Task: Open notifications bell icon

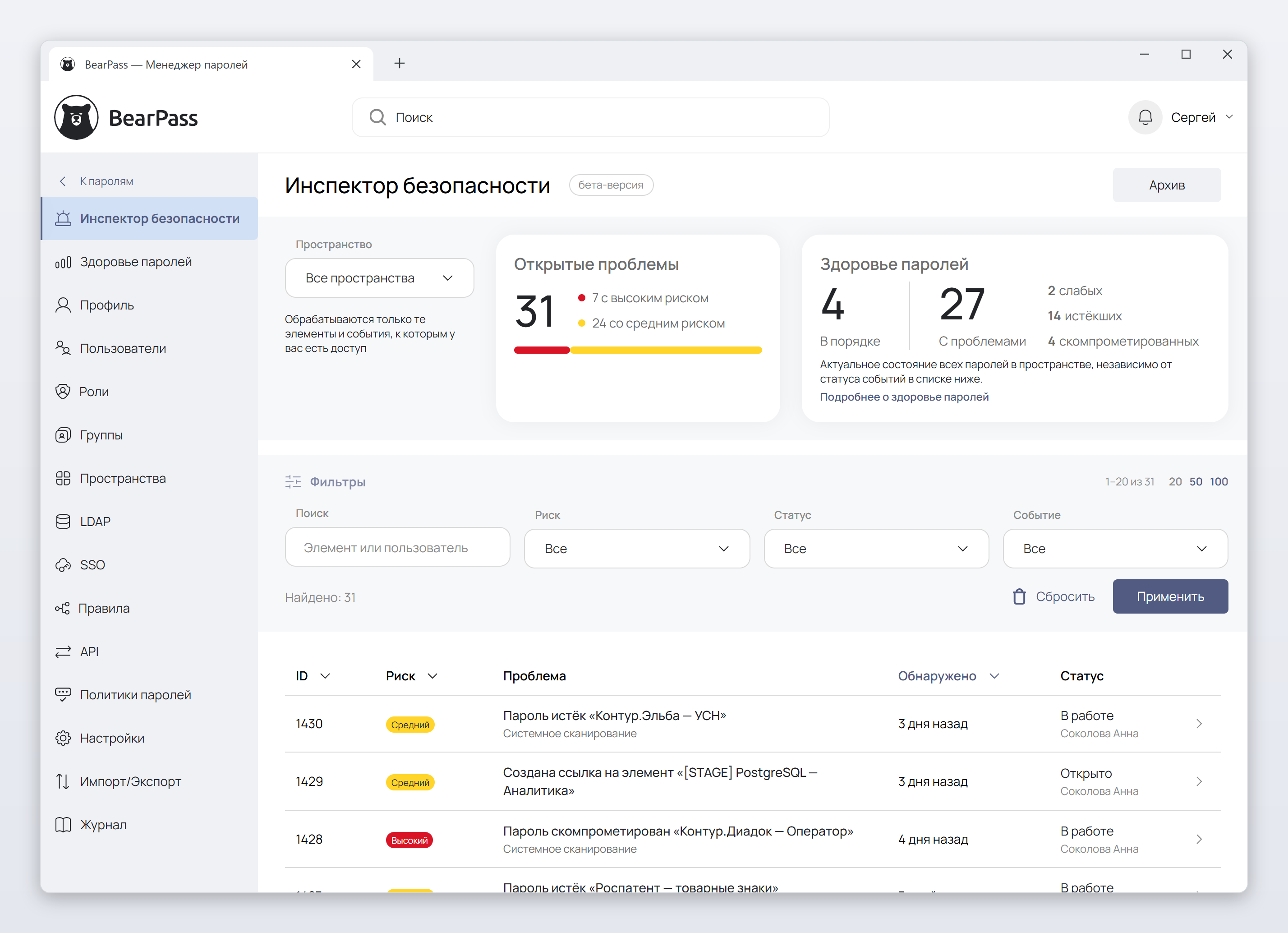Action: tap(1145, 117)
